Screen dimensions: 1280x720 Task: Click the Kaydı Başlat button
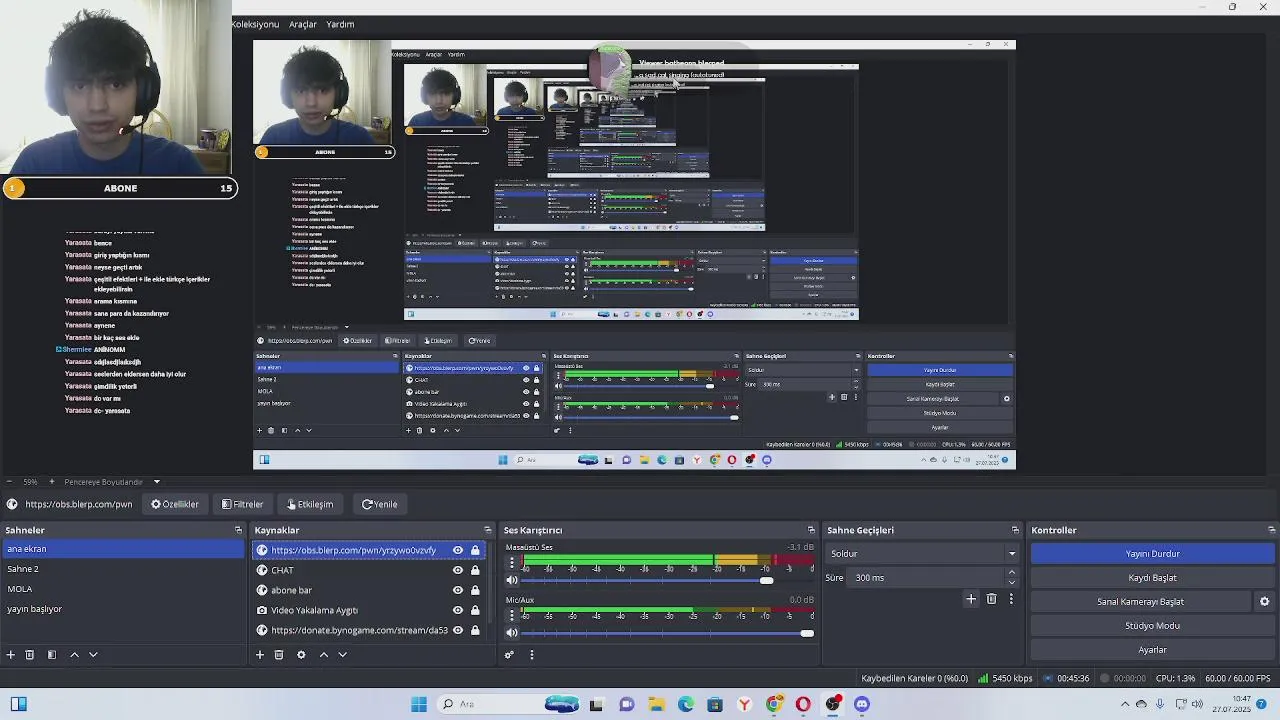pos(1152,578)
